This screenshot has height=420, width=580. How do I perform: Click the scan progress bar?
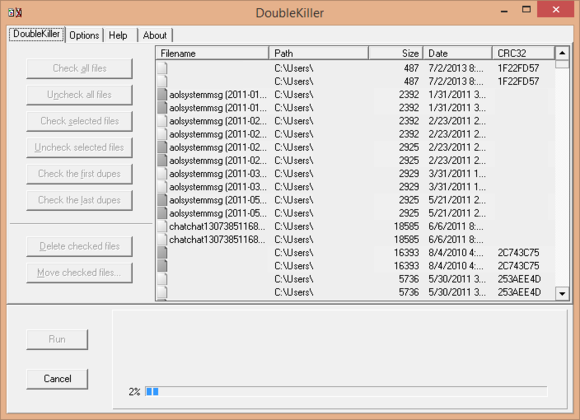pos(346,392)
